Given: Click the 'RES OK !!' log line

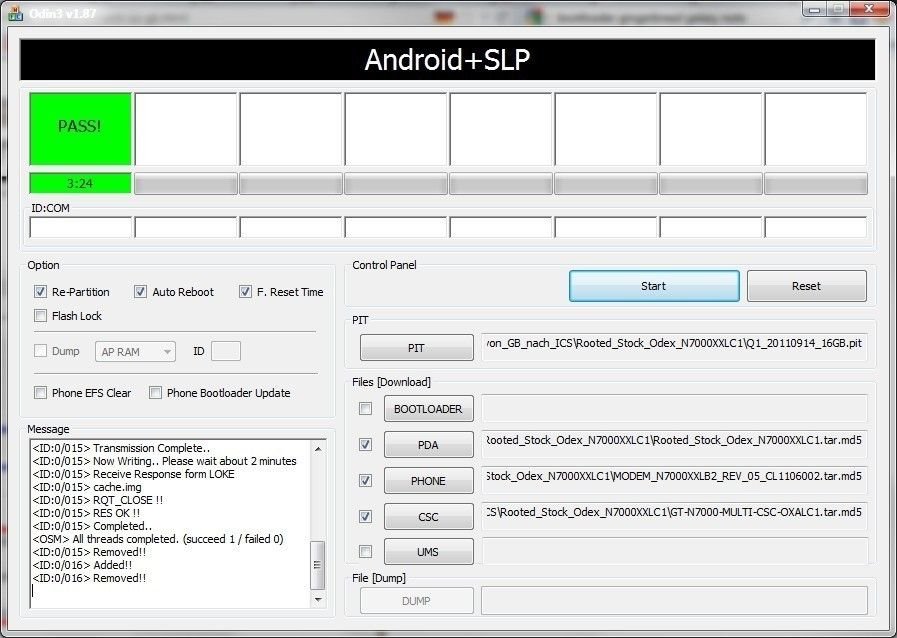Looking at the screenshot, I should click(86, 513).
